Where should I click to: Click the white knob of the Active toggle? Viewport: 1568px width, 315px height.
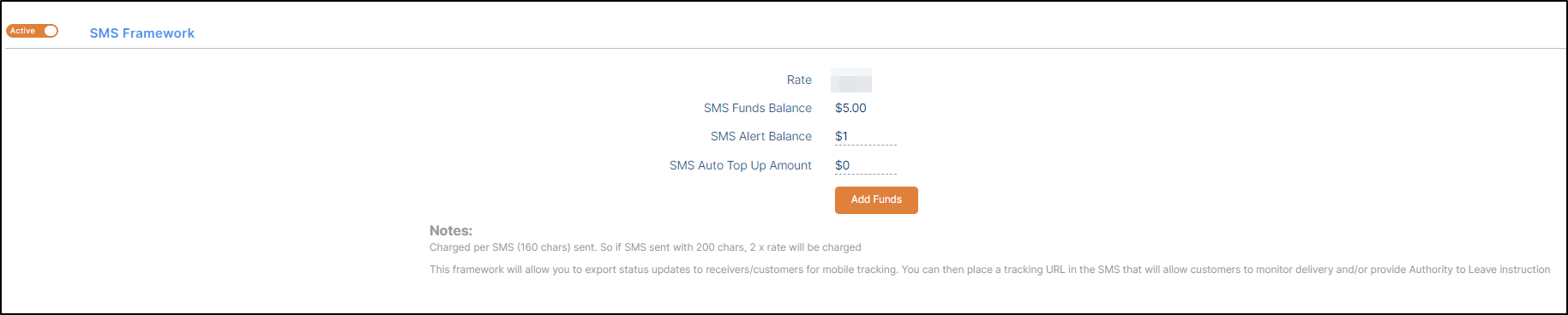(51, 31)
